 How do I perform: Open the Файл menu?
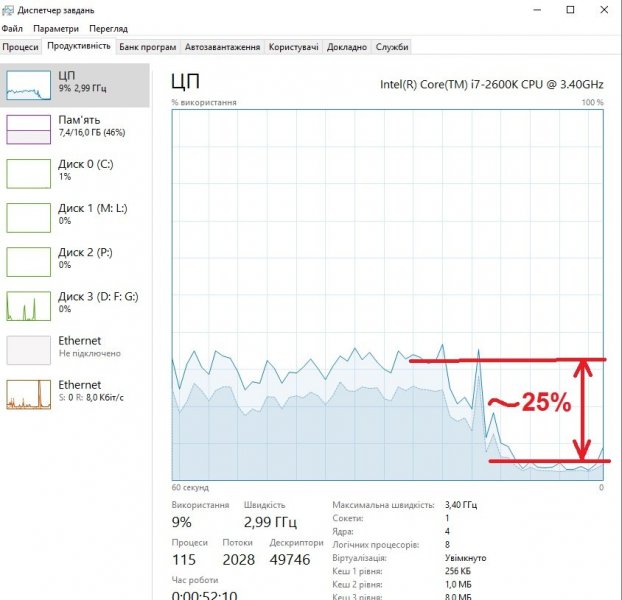point(12,29)
